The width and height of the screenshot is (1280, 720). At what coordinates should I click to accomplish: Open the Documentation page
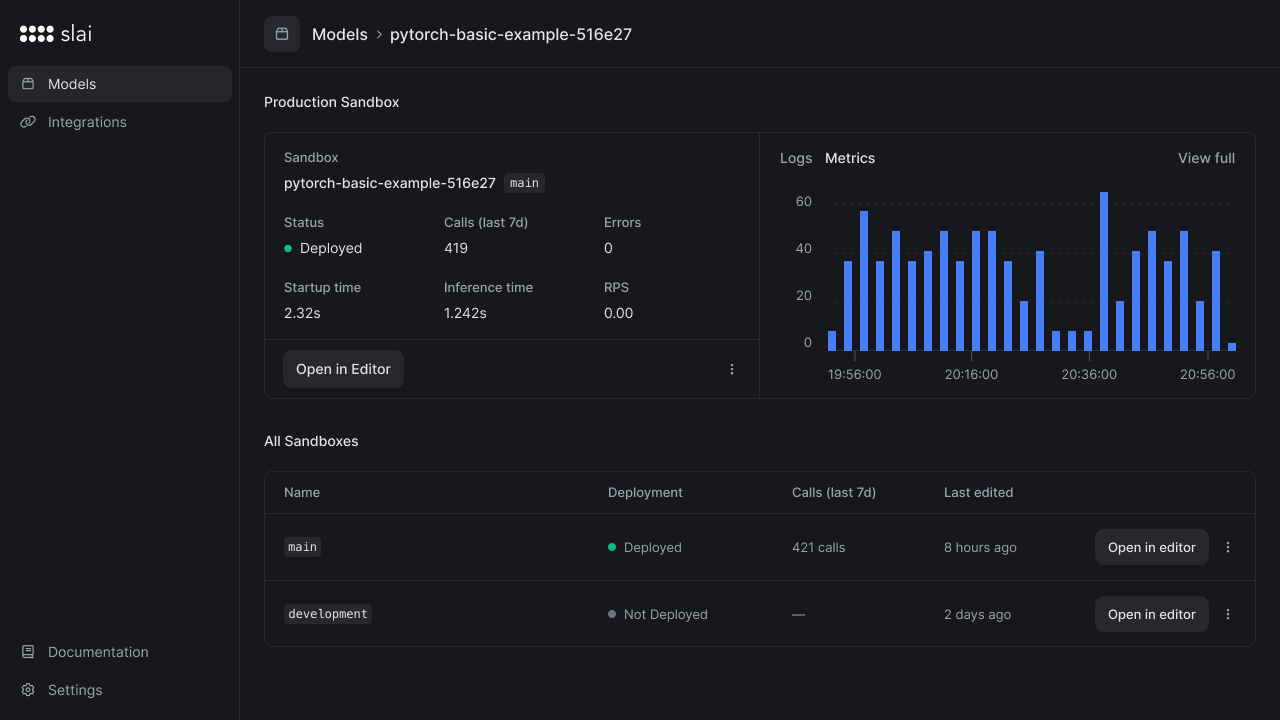click(98, 652)
